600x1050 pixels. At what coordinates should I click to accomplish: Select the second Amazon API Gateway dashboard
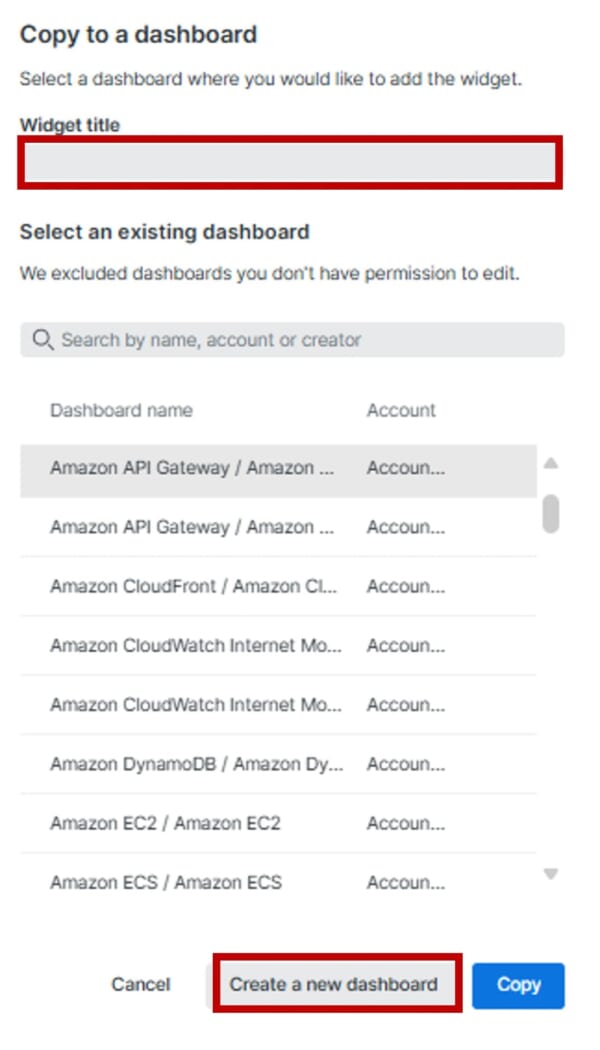point(192,527)
